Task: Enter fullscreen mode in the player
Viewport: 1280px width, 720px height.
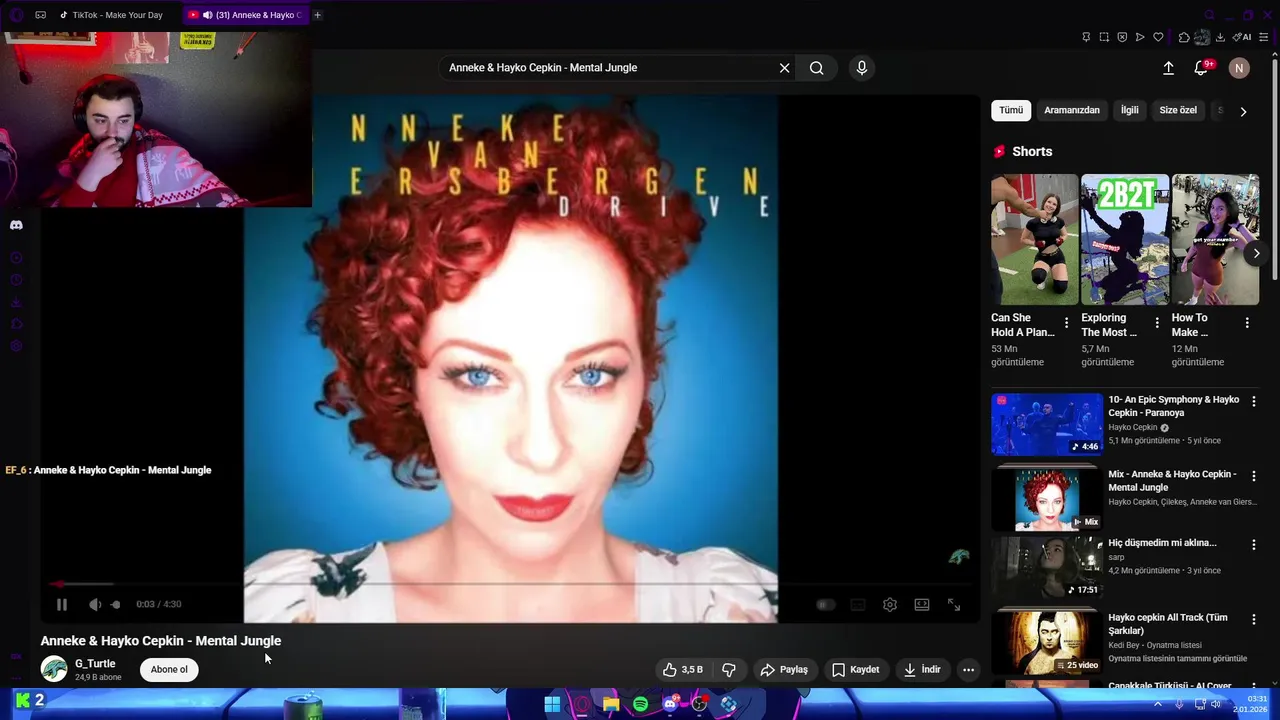Action: pos(954,604)
